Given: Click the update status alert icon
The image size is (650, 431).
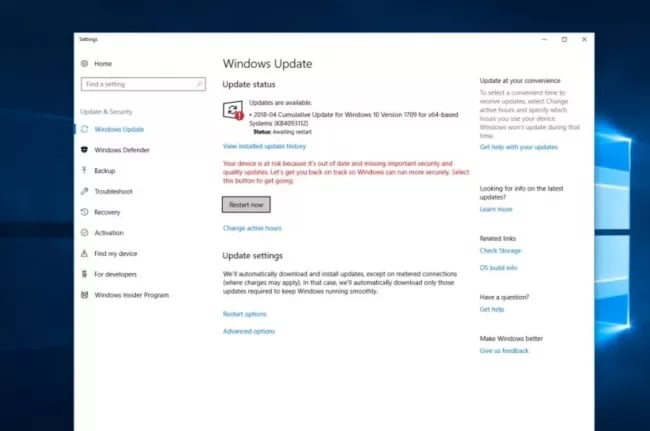Looking at the screenshot, I should [x=233, y=110].
